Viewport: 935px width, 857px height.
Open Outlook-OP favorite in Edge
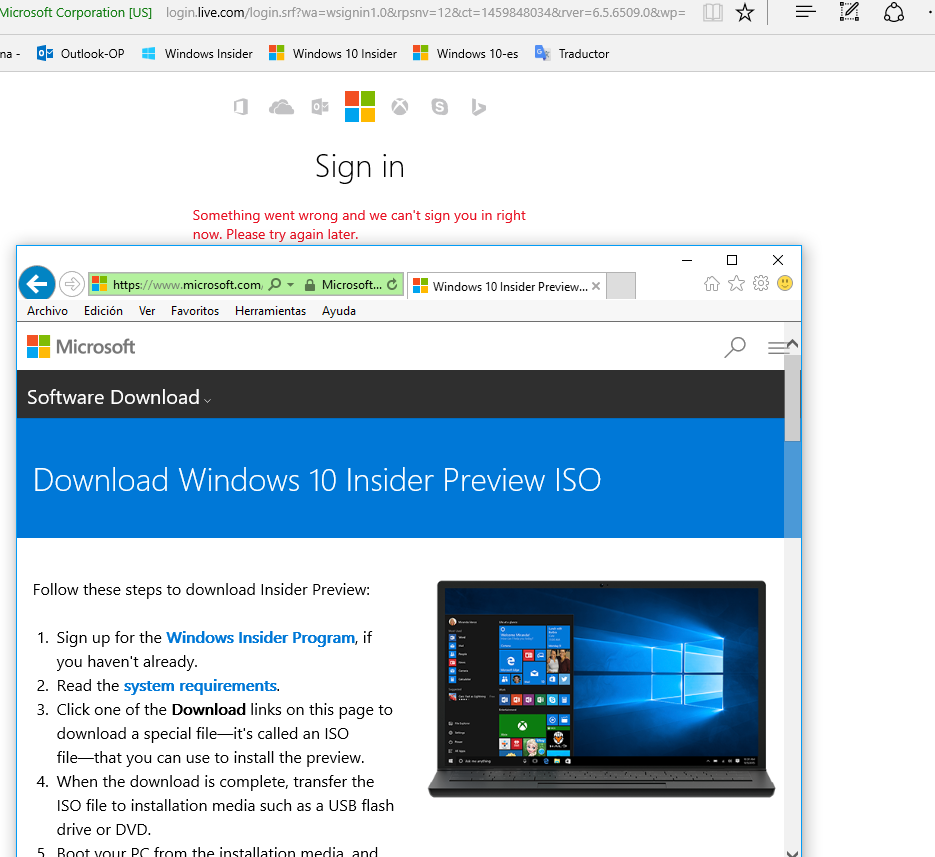click(81, 54)
